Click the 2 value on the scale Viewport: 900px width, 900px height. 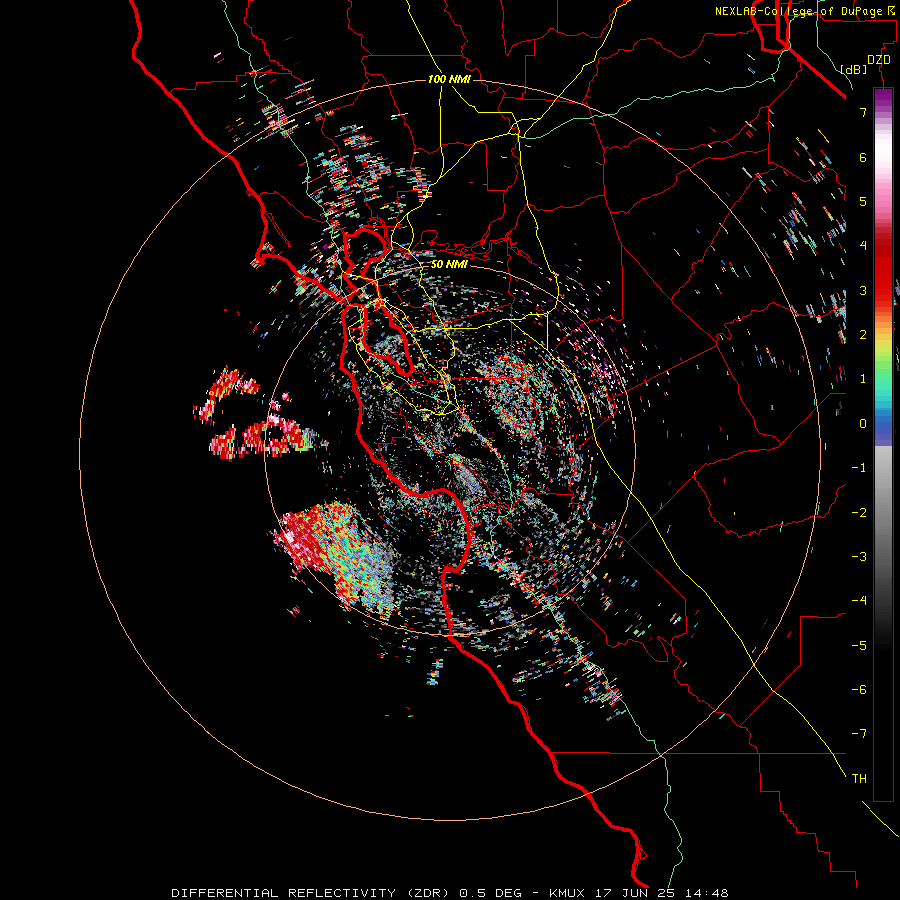tap(863, 335)
